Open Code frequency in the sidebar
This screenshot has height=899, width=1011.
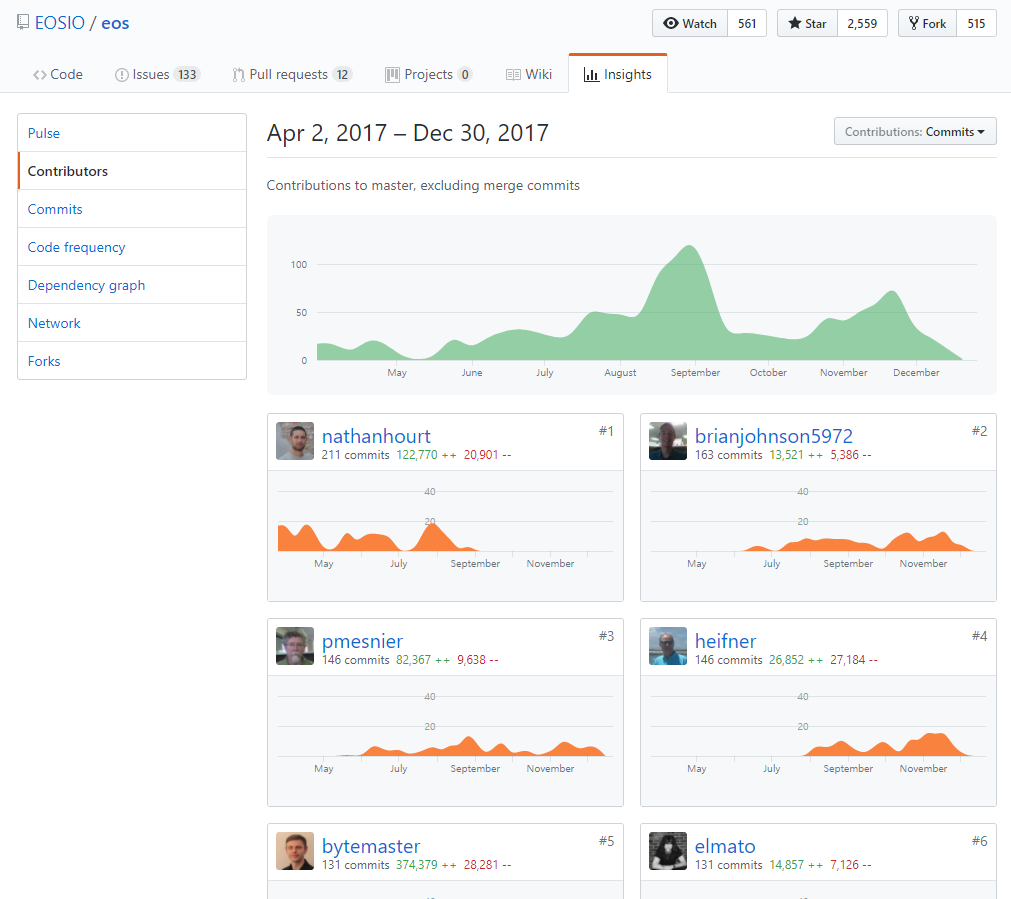point(132,247)
